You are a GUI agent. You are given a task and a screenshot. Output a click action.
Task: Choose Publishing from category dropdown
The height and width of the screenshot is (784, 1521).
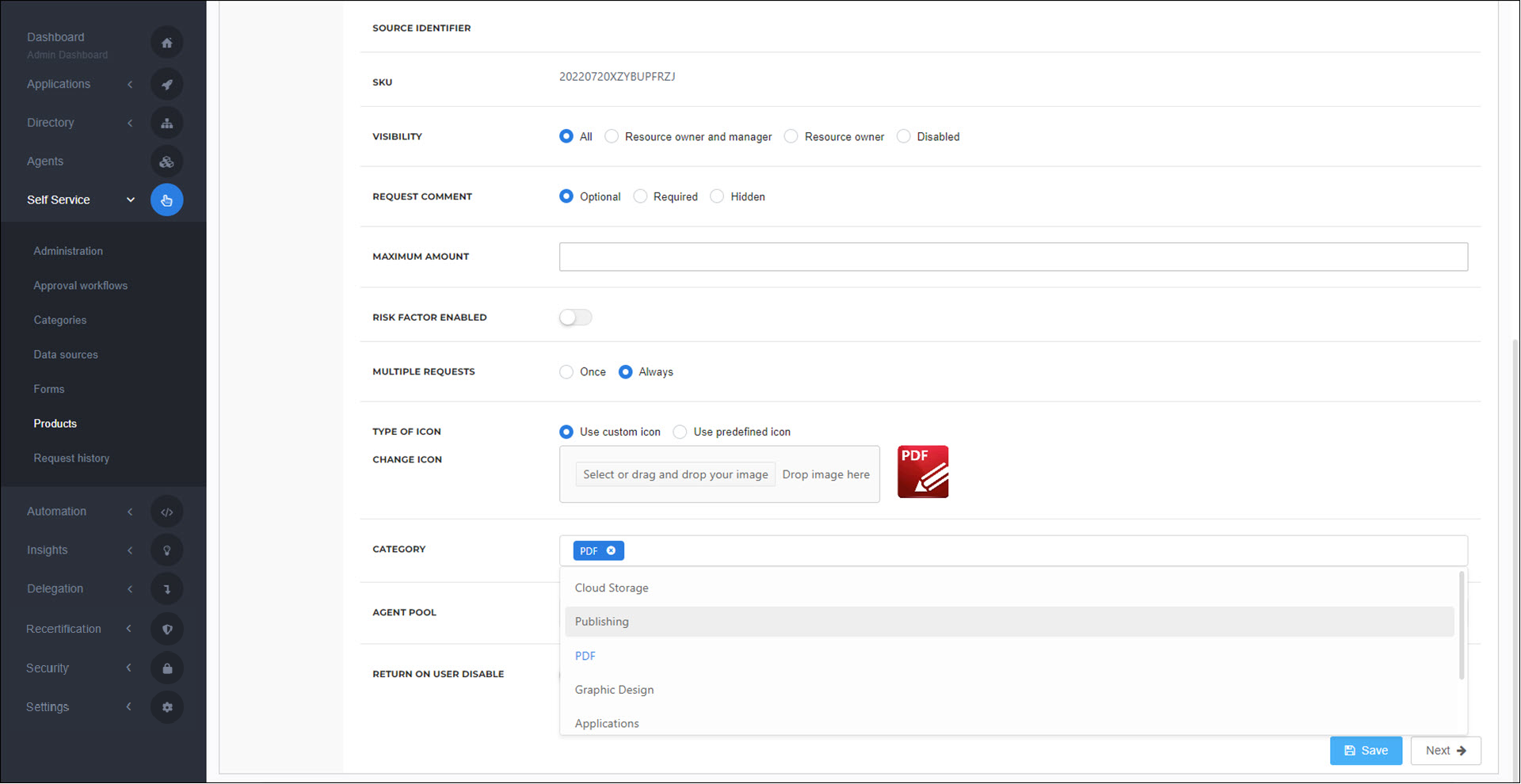click(602, 622)
